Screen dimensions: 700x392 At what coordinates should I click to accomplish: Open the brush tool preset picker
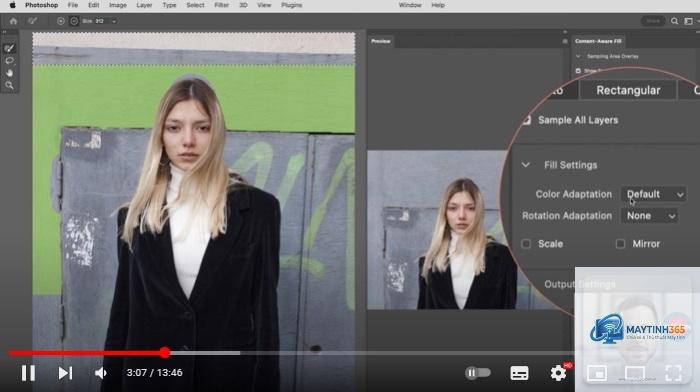[33, 21]
